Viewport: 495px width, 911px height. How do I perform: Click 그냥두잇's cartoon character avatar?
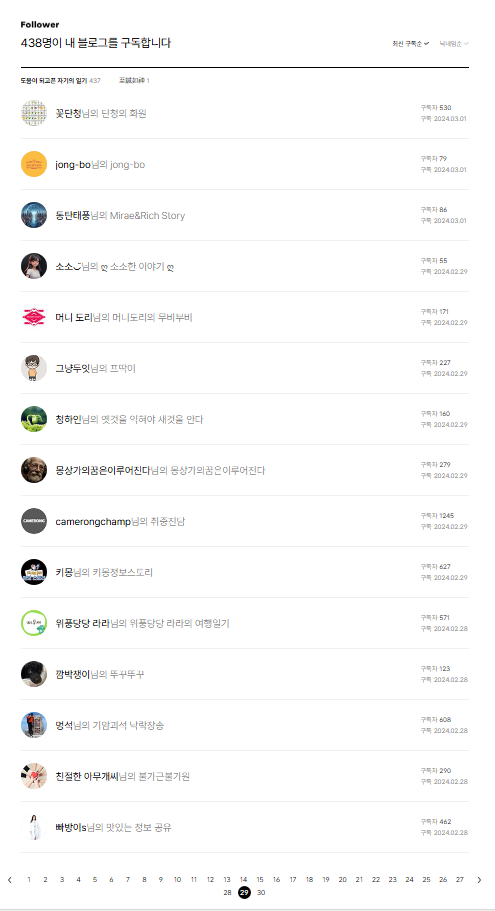(x=34, y=368)
